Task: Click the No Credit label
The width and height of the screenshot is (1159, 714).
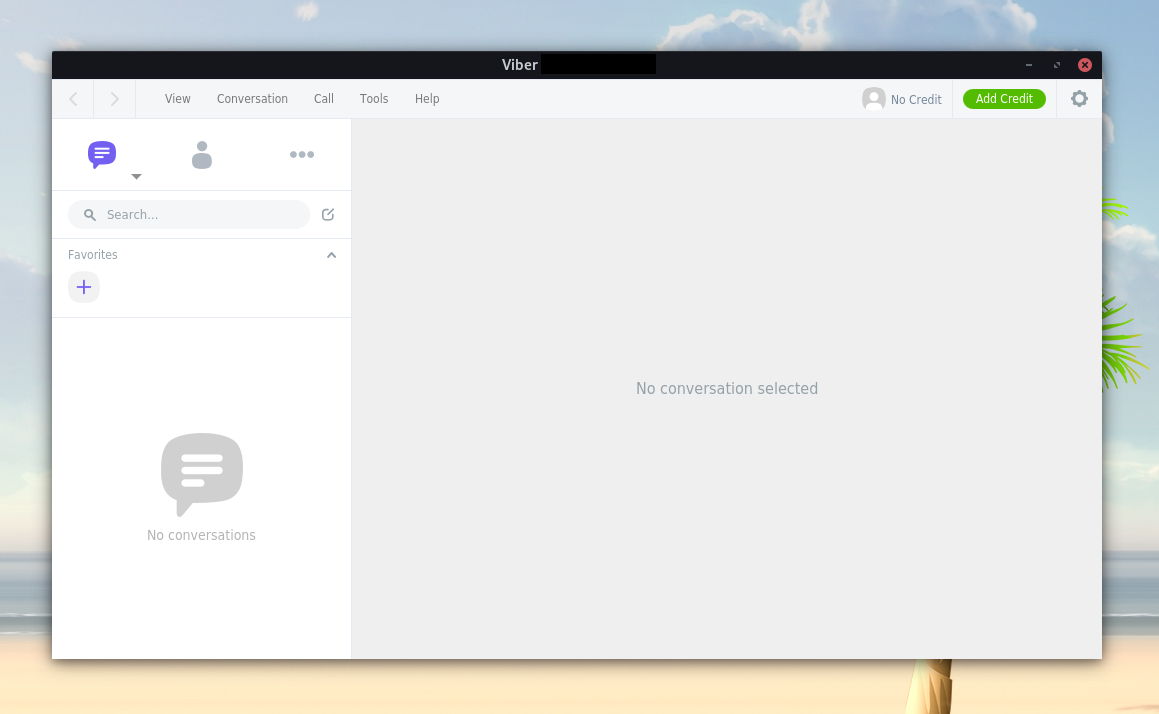Action: (916, 100)
